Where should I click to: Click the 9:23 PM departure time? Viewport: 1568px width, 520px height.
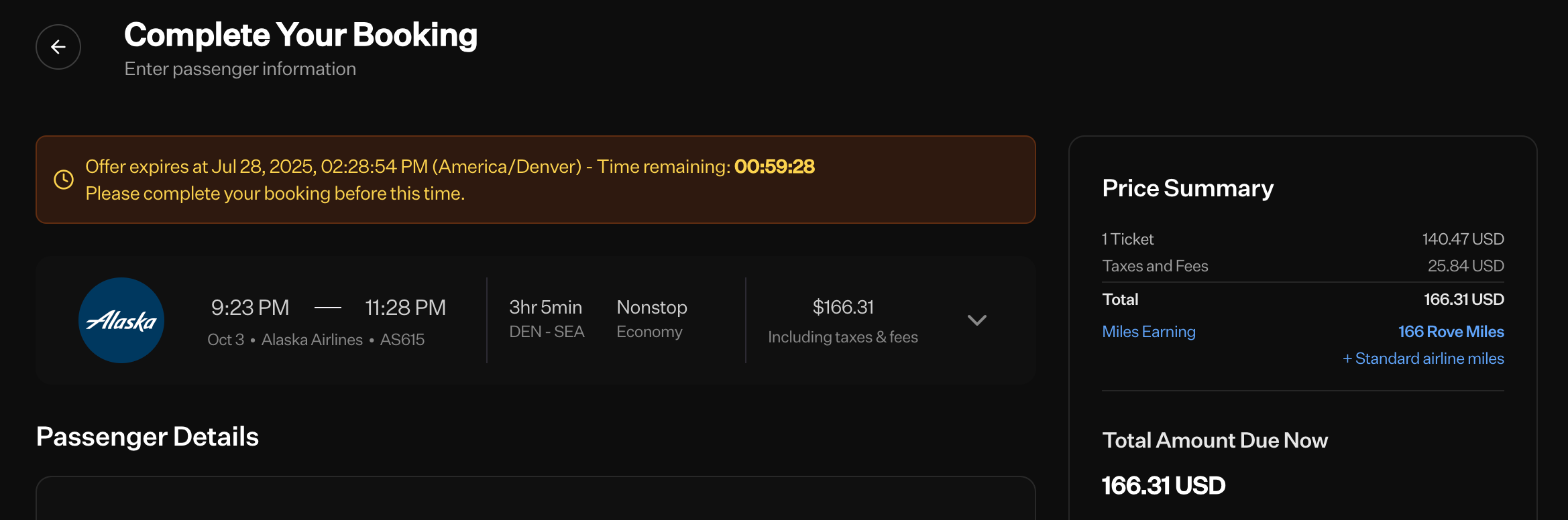(x=250, y=308)
